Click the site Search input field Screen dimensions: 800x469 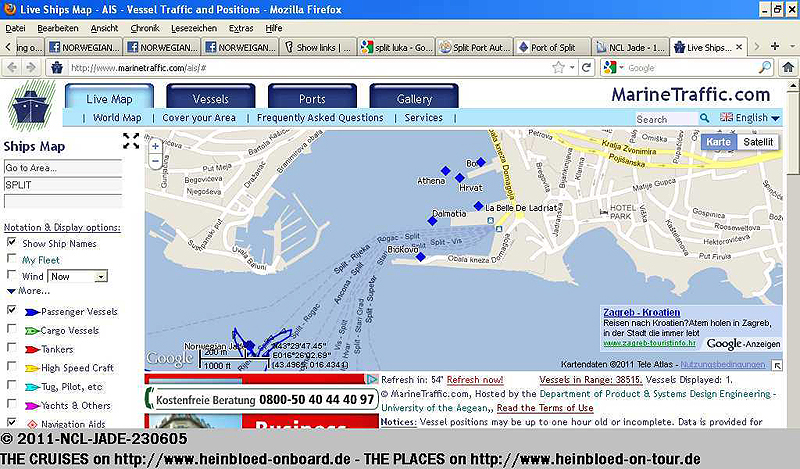(x=665, y=118)
